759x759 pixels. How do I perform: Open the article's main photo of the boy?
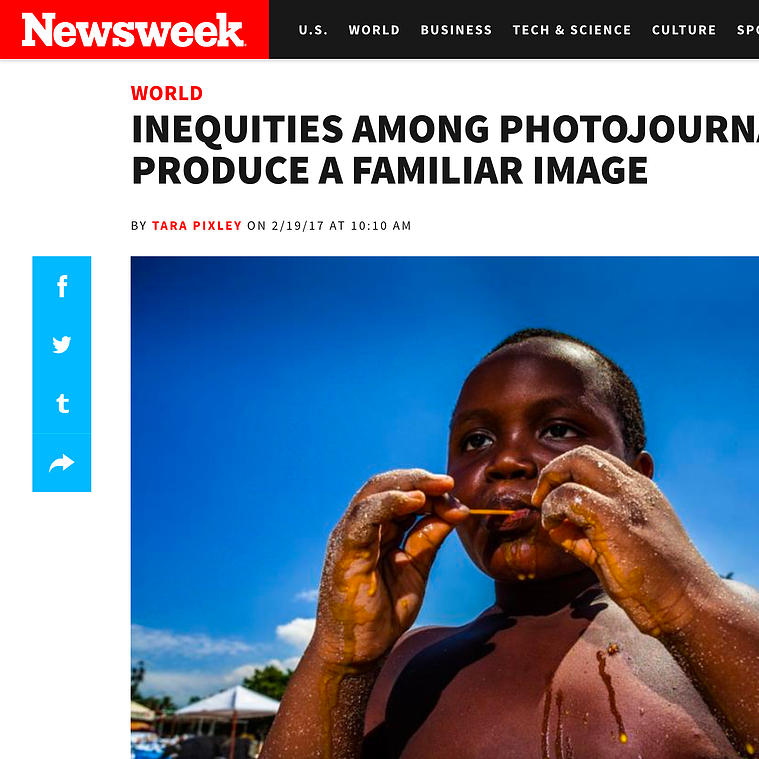click(445, 507)
